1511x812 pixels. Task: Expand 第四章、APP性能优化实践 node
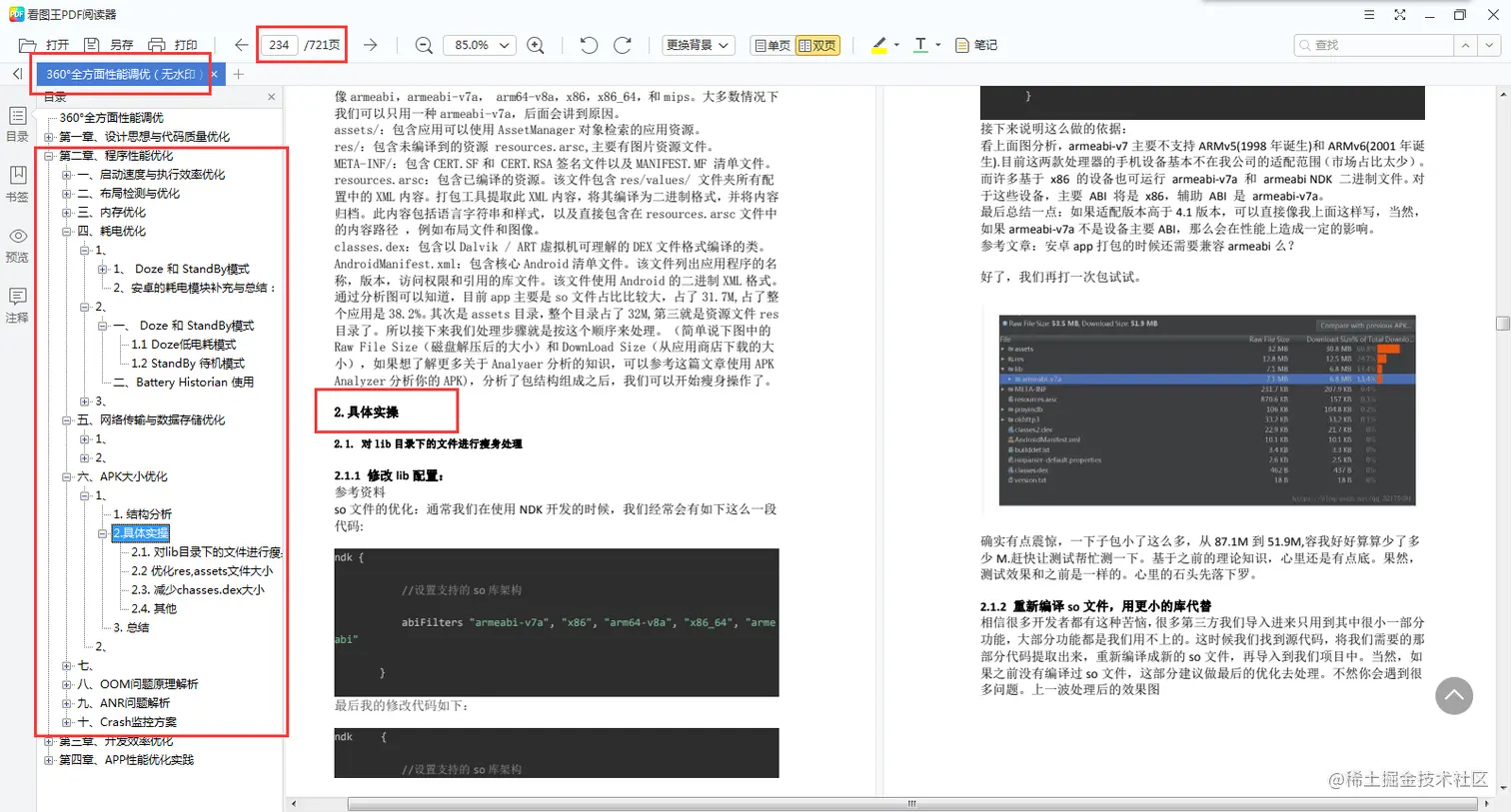[48, 760]
